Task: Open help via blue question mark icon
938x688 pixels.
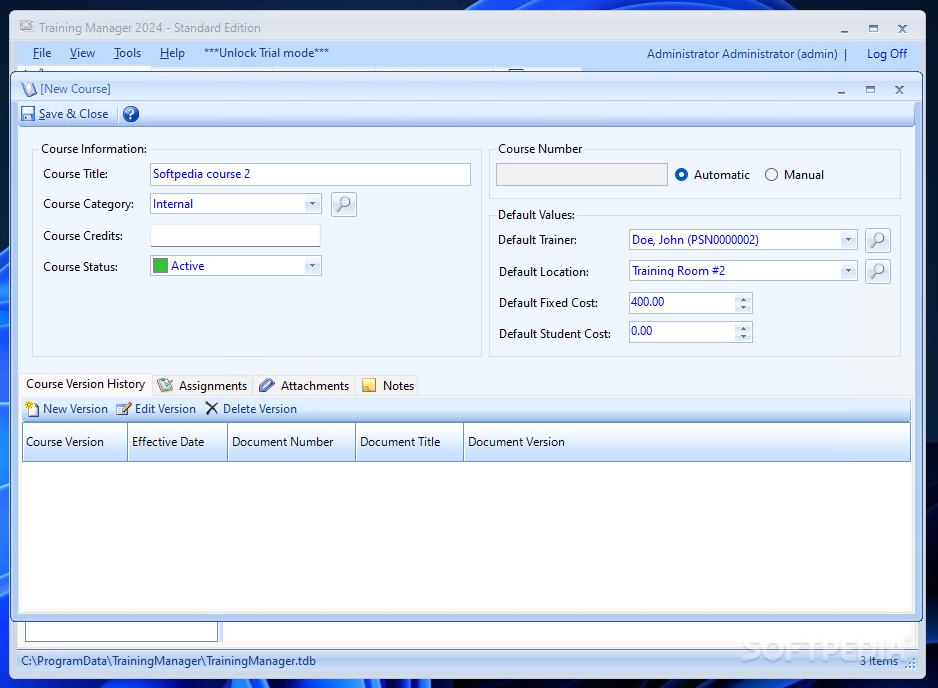Action: coord(131,114)
